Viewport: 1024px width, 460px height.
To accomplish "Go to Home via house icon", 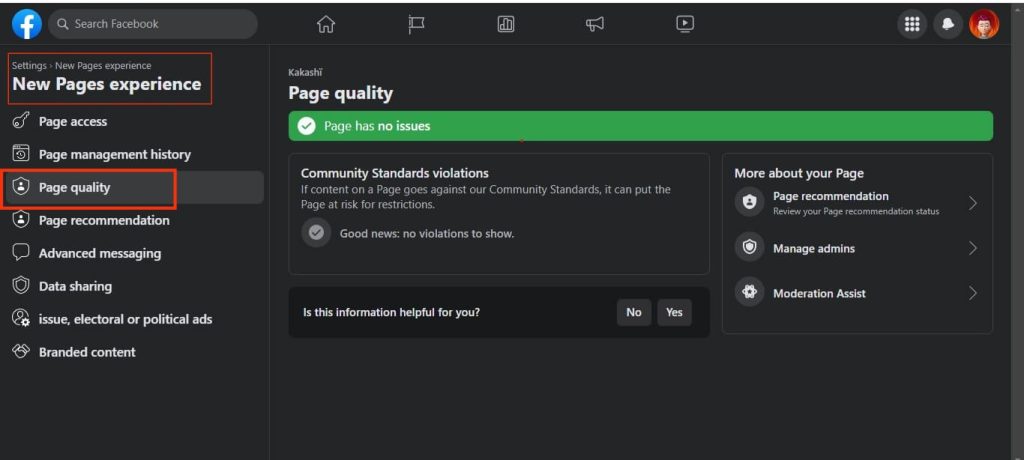I will click(x=325, y=24).
